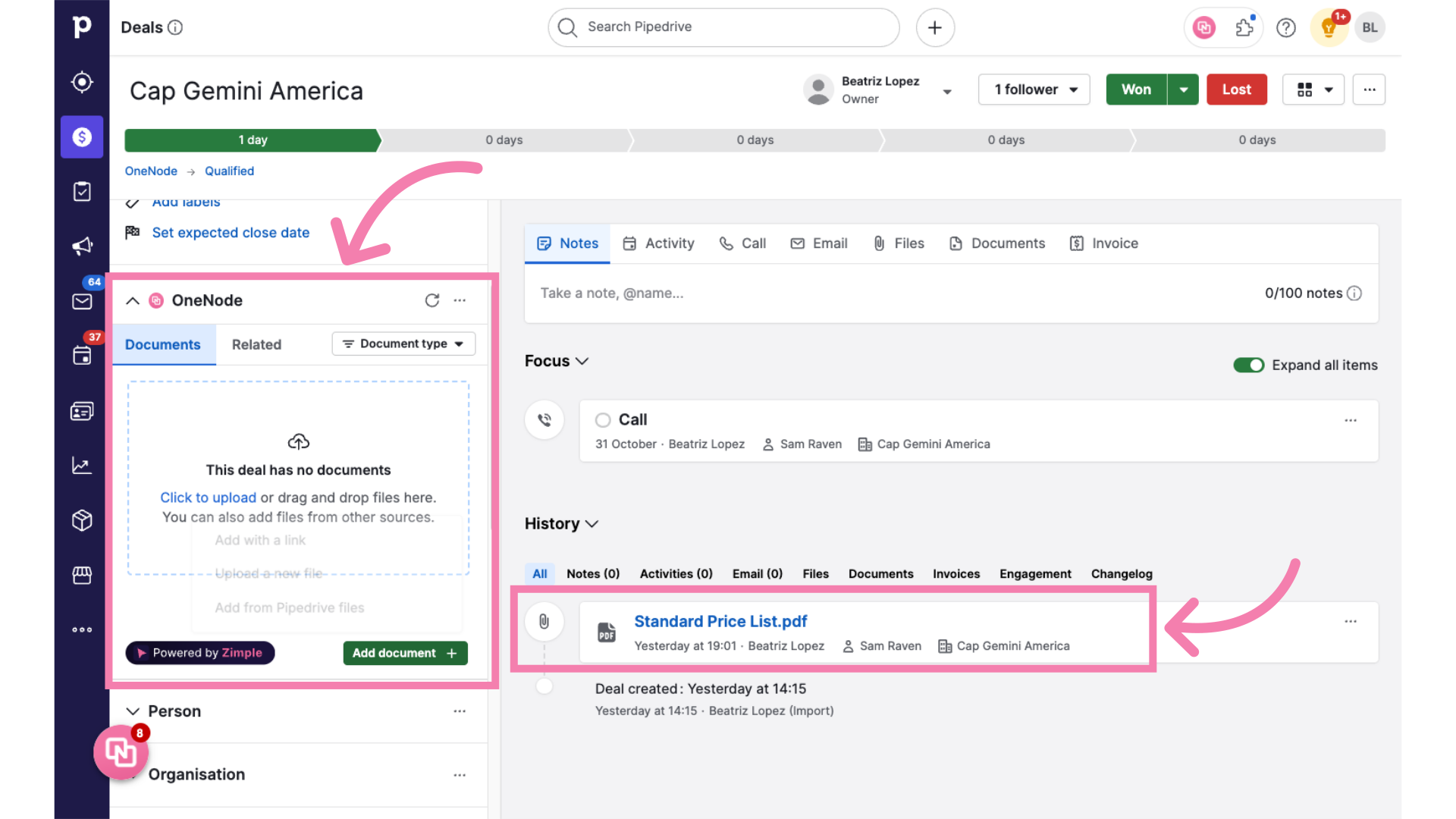Screen dimensions: 1456x819
Task: Click Click to upload link
Action: coord(208,497)
